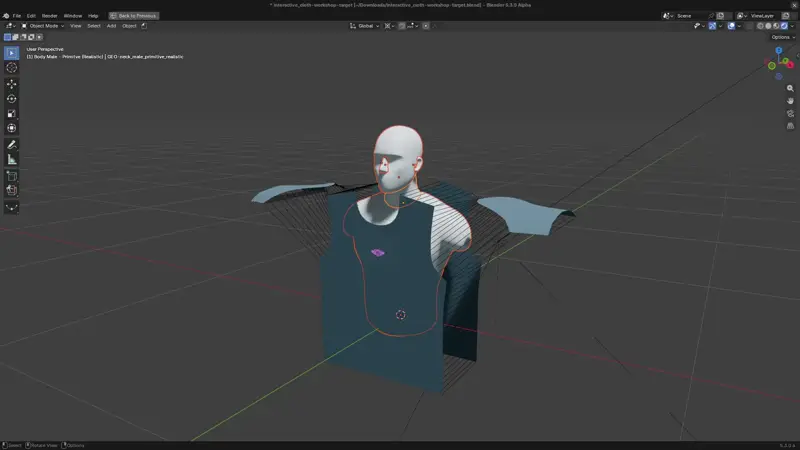
Task: Open object visibility and selectability dropdown
Action: 699,26
